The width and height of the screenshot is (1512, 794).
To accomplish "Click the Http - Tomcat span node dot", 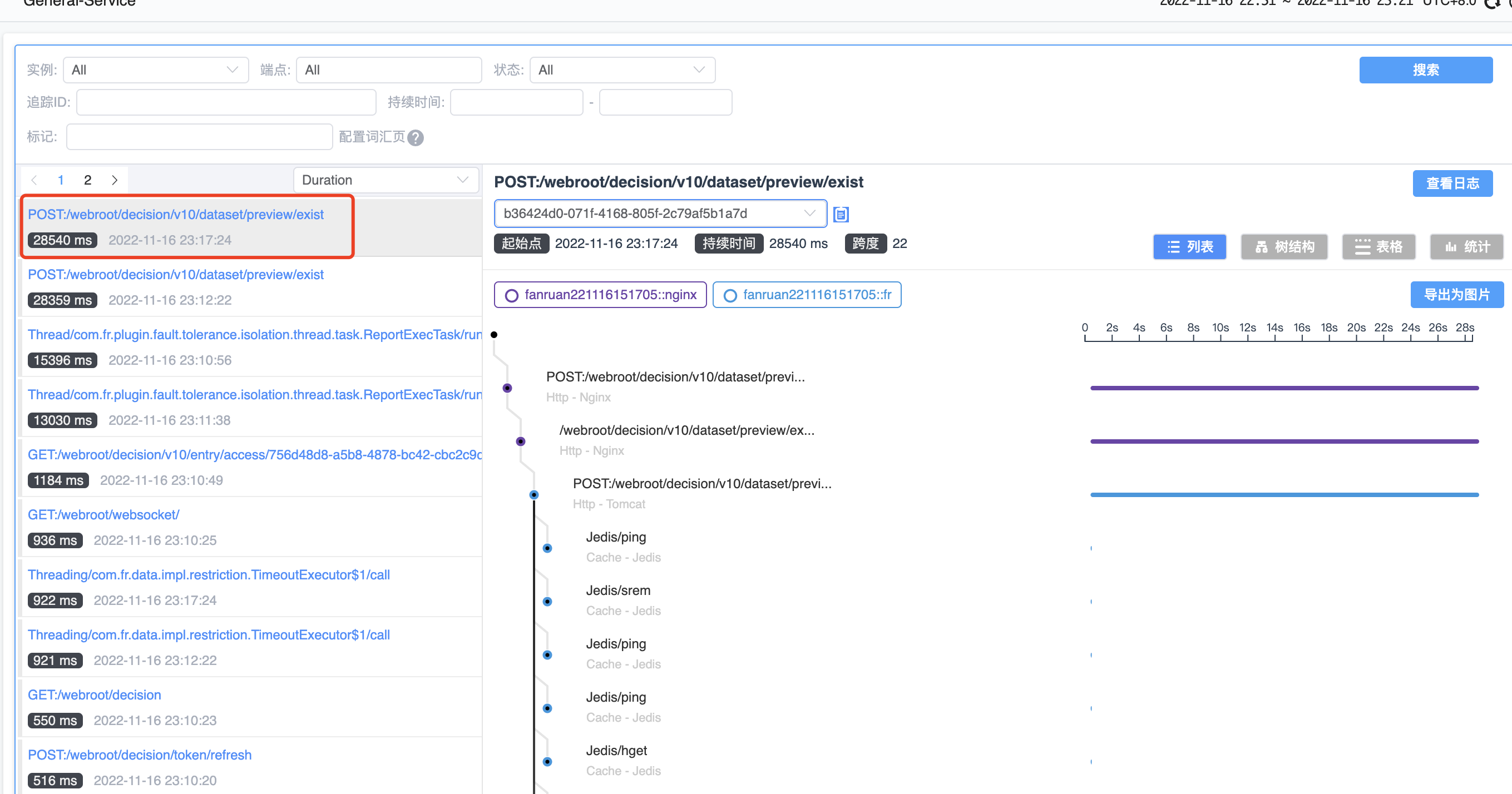I will (x=533, y=495).
